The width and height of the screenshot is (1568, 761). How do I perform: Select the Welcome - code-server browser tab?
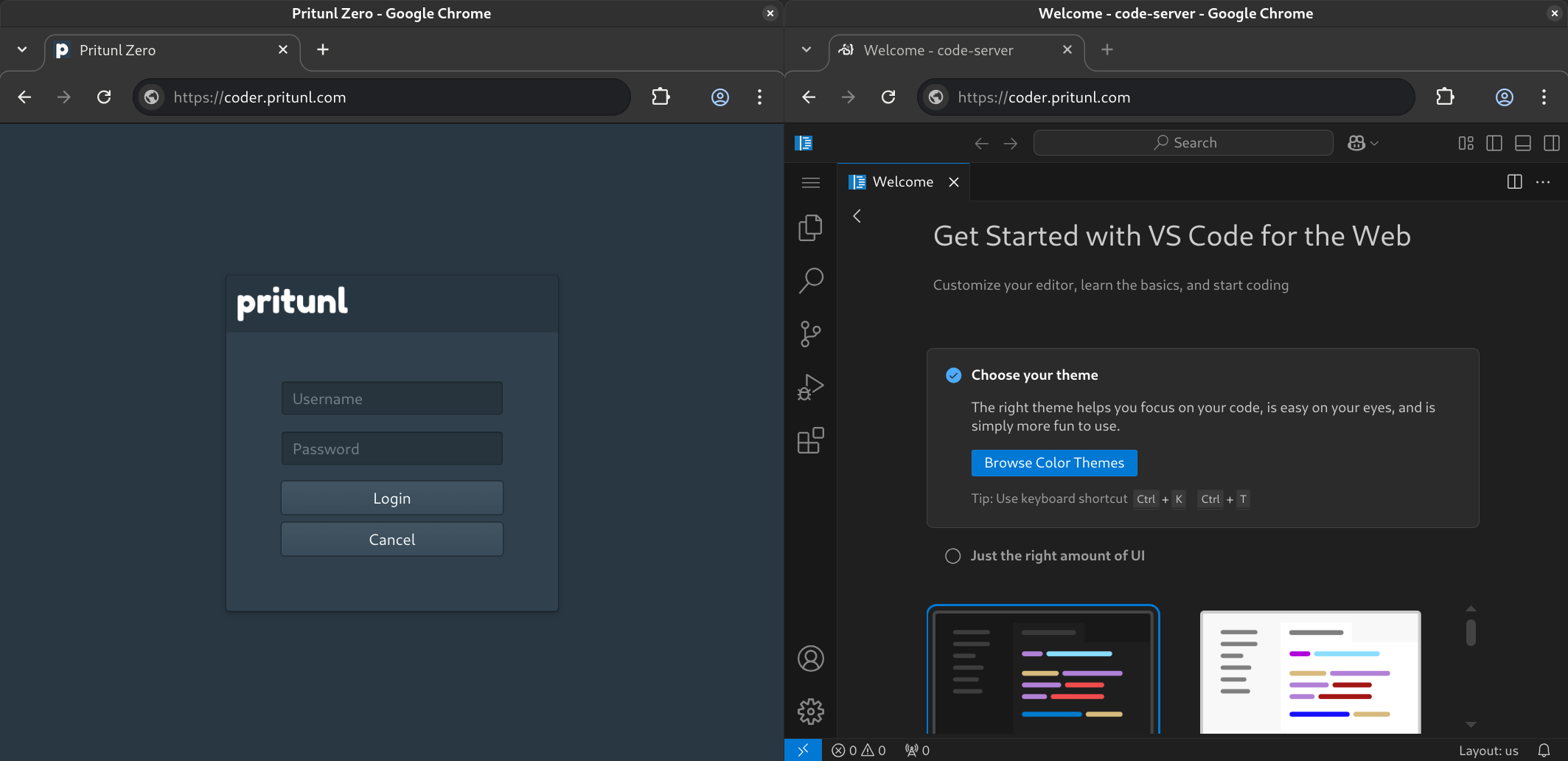(956, 50)
